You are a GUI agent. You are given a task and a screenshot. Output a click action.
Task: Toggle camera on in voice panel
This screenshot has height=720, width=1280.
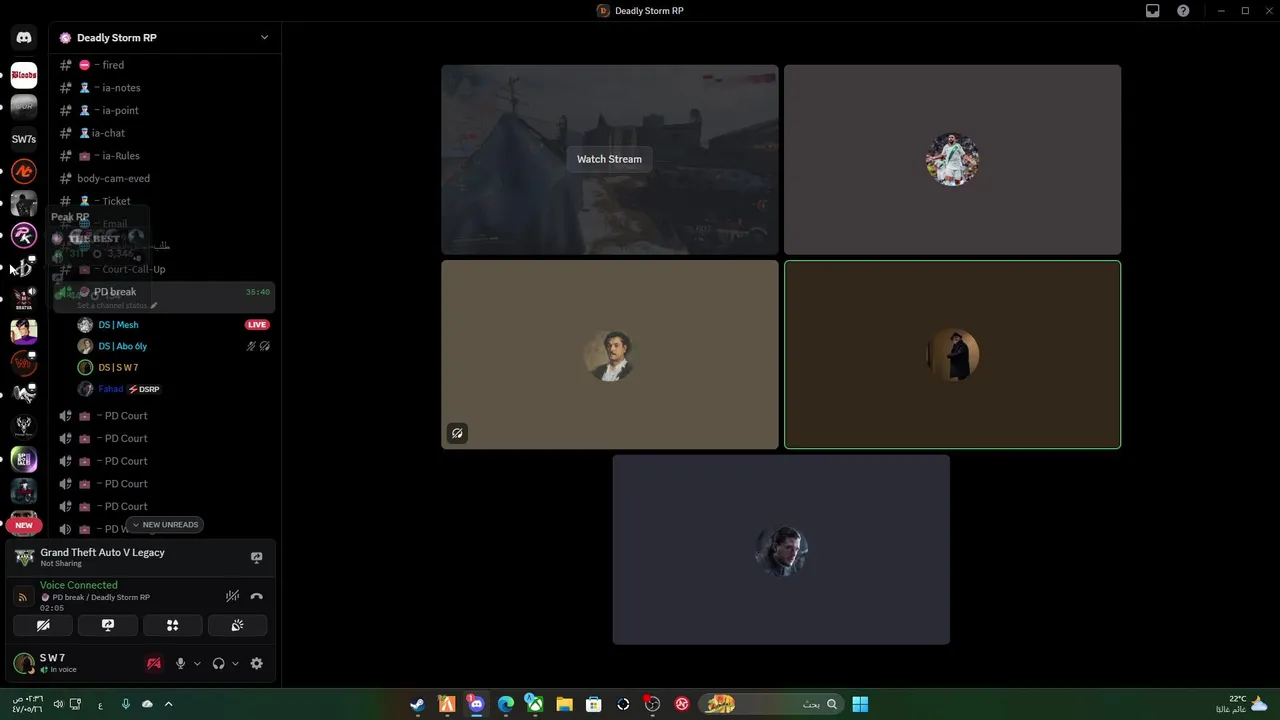[43, 625]
